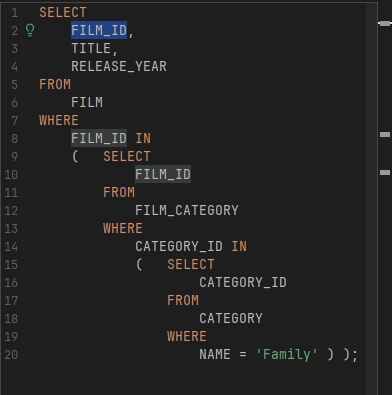Screen dimensions: 392x395
Task: Click the WHERE keyword on line 13
Action: [x=123, y=228]
